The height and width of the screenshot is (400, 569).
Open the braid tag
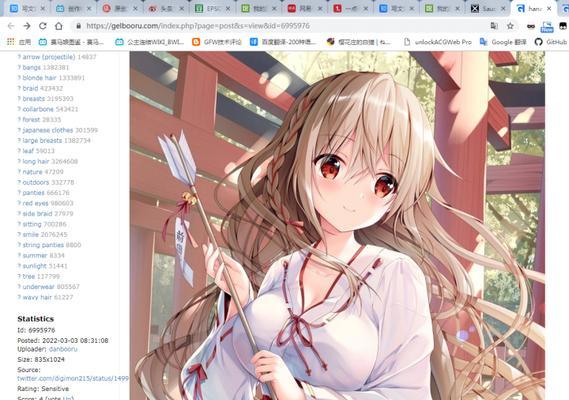click(30, 88)
